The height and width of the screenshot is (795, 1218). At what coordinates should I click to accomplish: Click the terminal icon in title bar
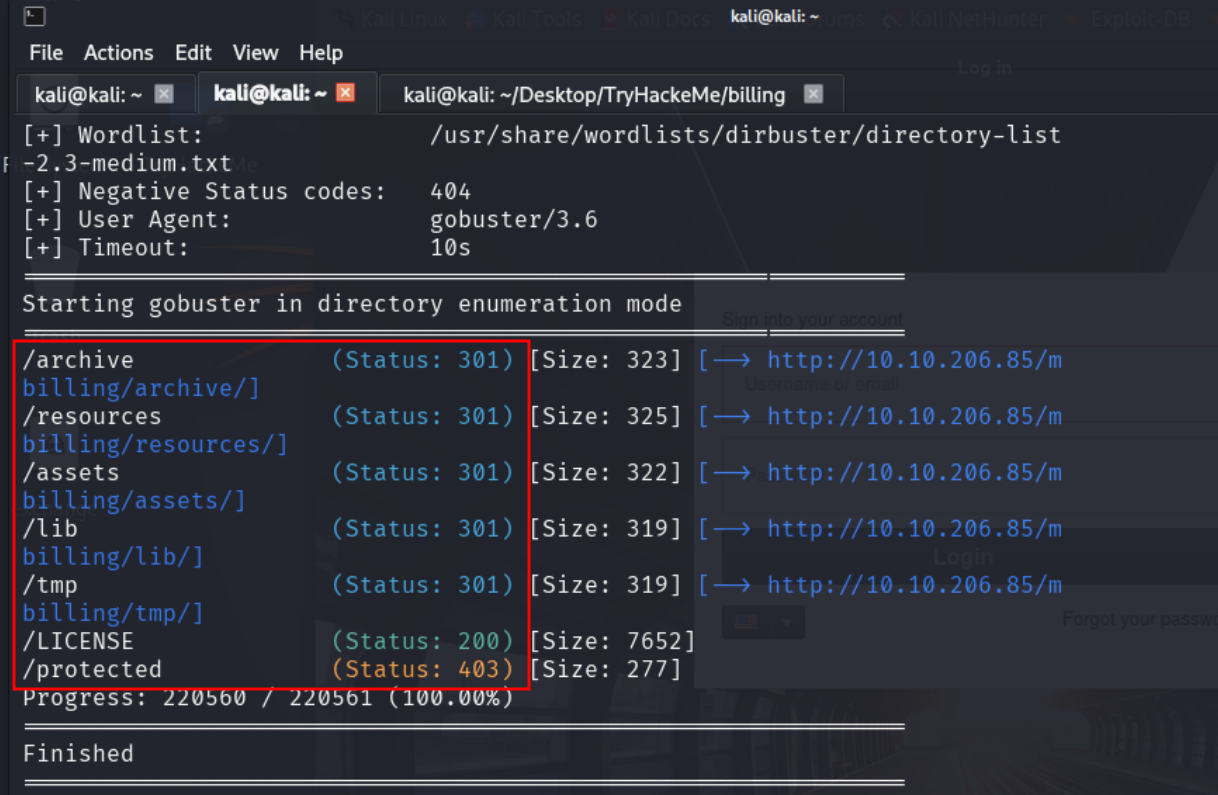coord(34,16)
